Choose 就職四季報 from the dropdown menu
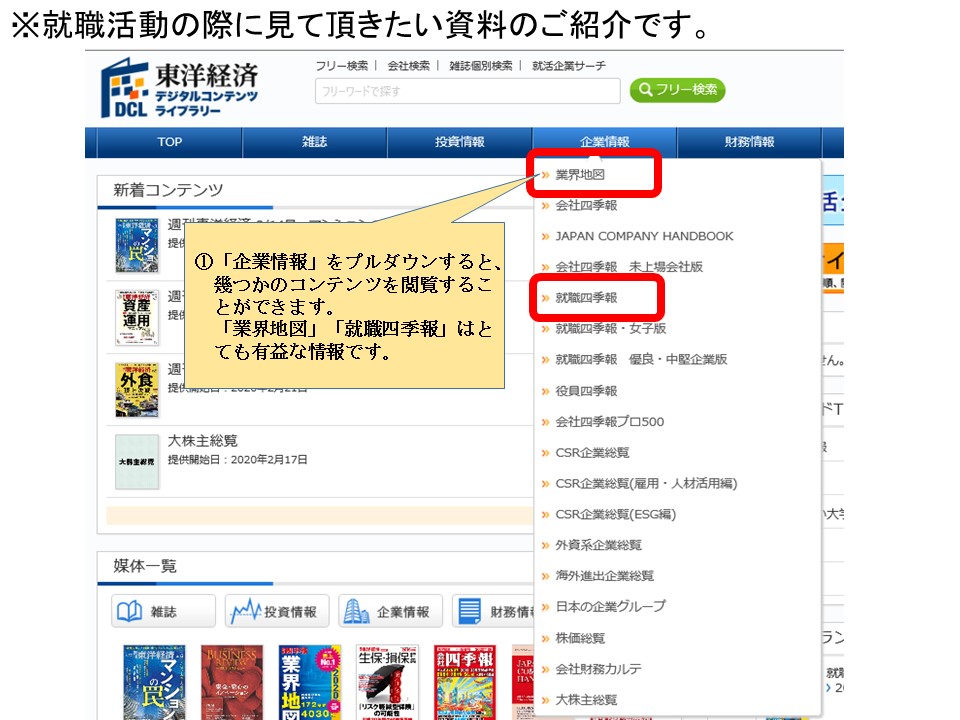Image resolution: width=960 pixels, height=720 pixels. (586, 298)
